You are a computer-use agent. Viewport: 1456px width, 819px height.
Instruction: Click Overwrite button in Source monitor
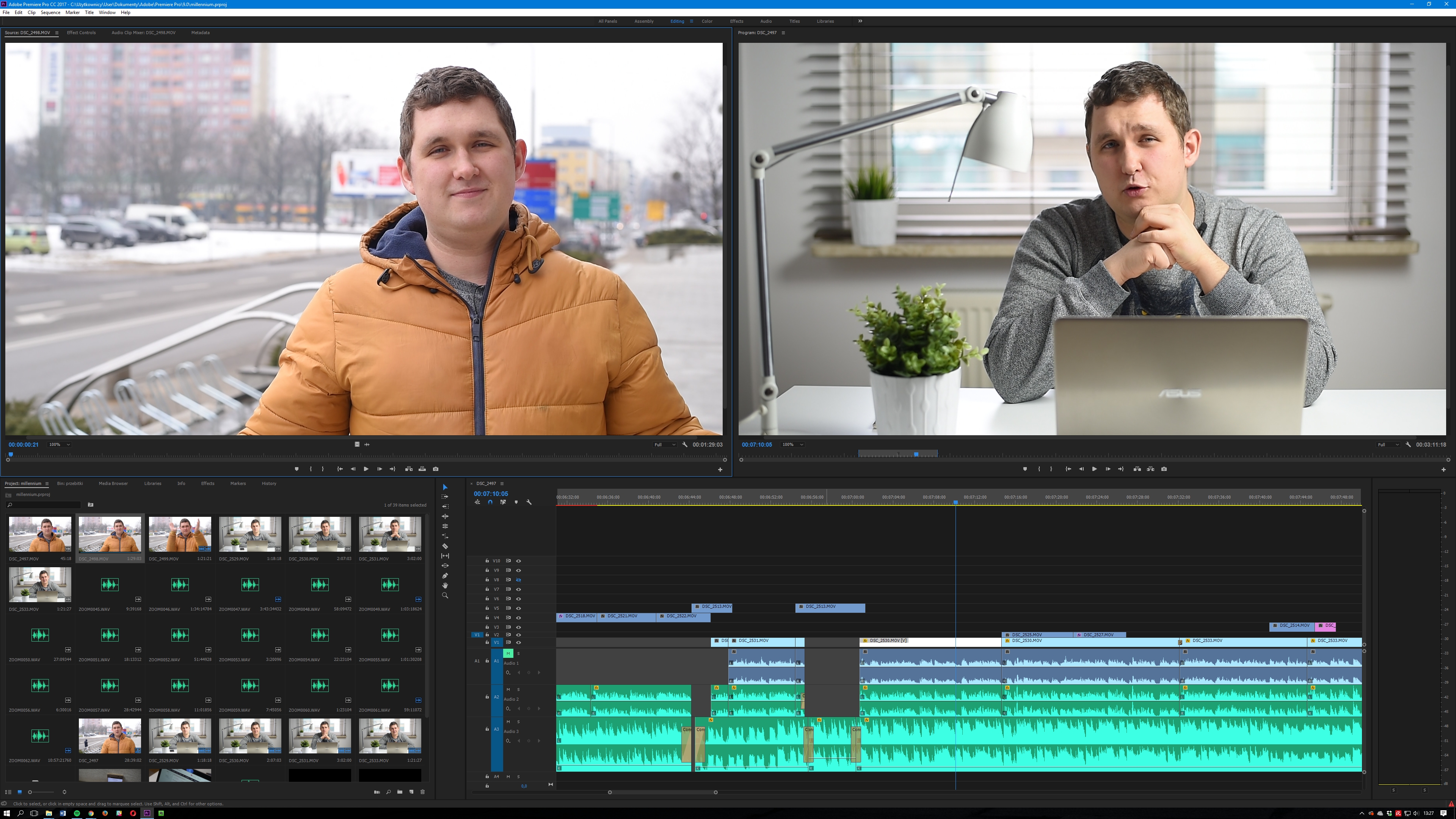click(422, 469)
